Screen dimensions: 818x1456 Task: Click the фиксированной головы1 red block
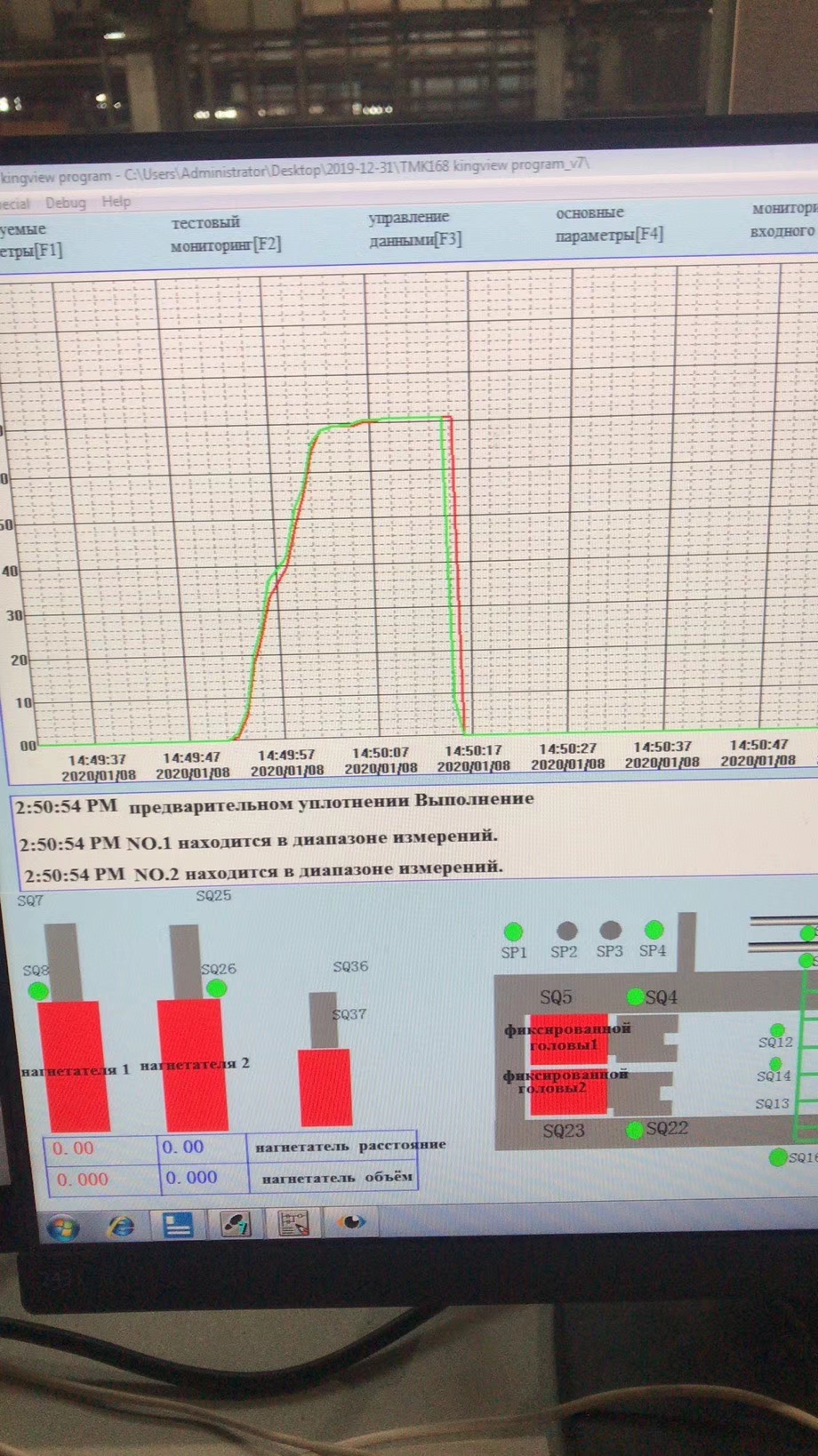coord(569,1037)
